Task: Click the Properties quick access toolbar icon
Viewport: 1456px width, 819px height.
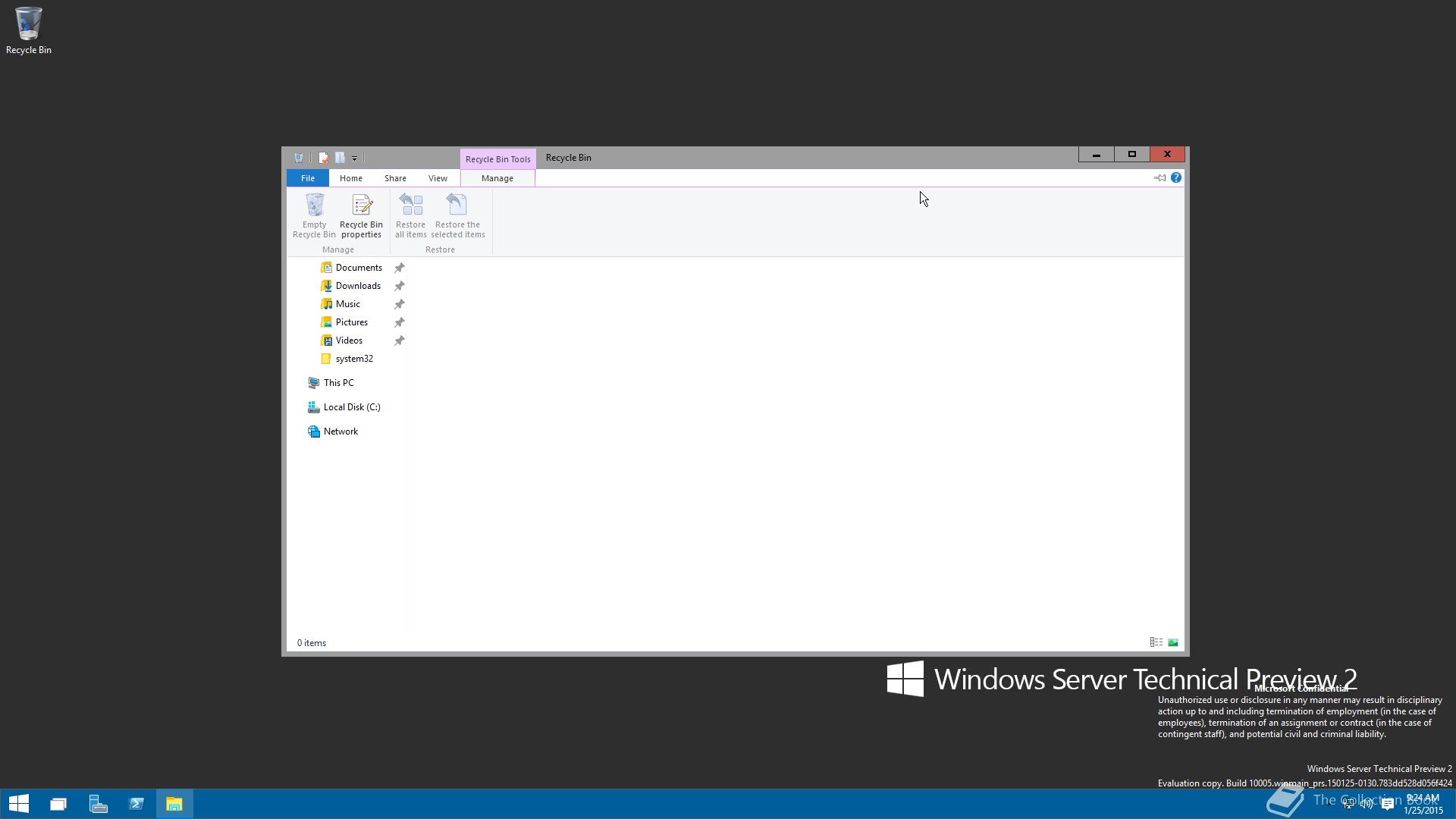Action: click(324, 158)
